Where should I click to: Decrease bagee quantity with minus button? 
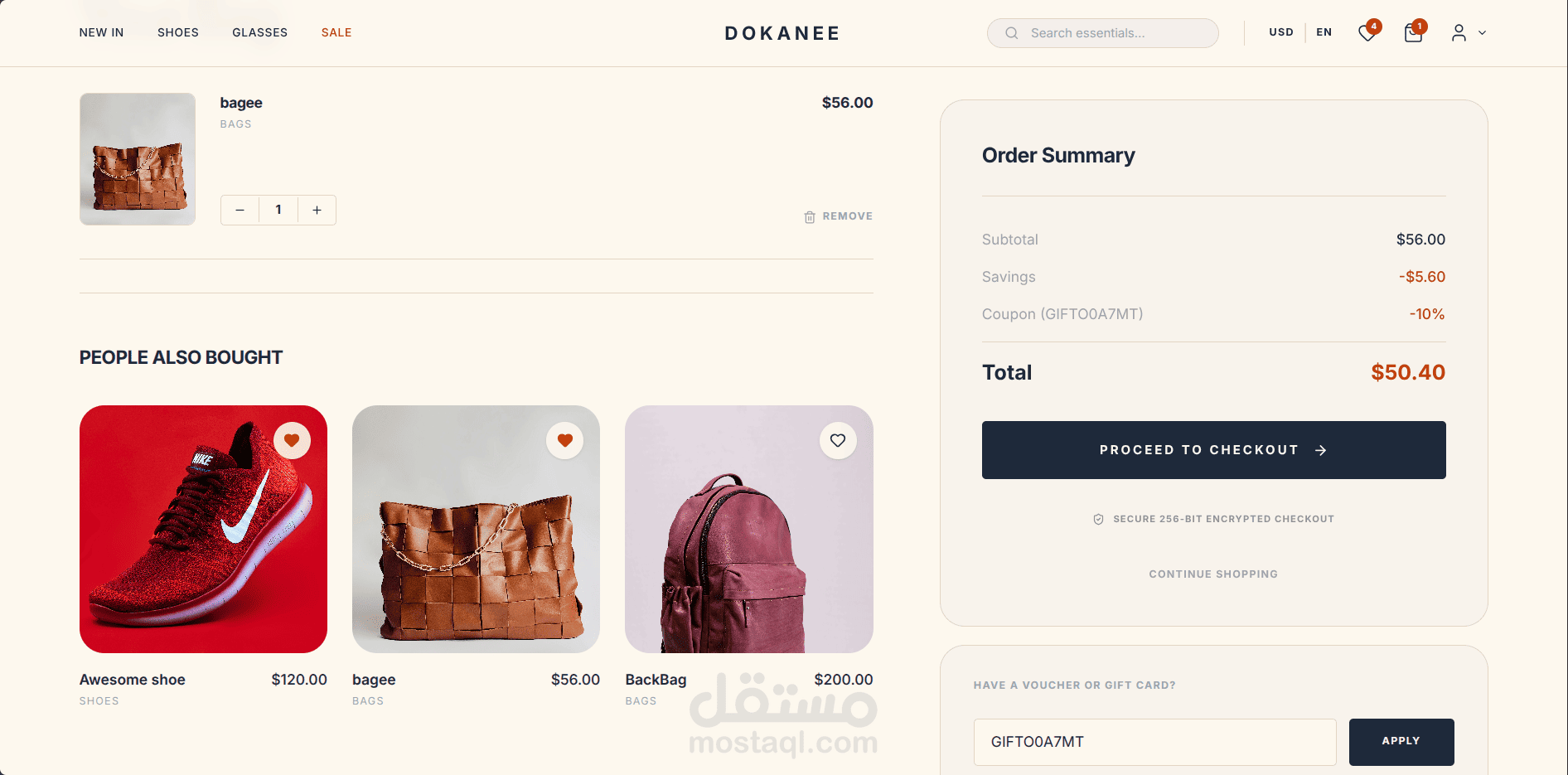tap(240, 211)
